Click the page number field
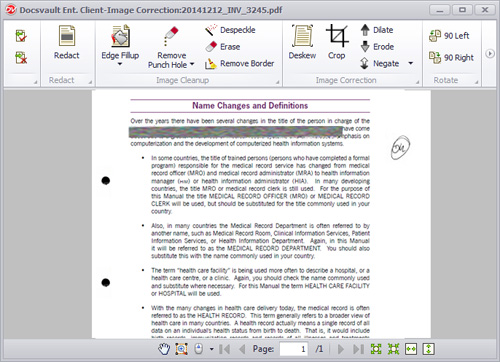The width and height of the screenshot is (500, 362). (x=294, y=349)
